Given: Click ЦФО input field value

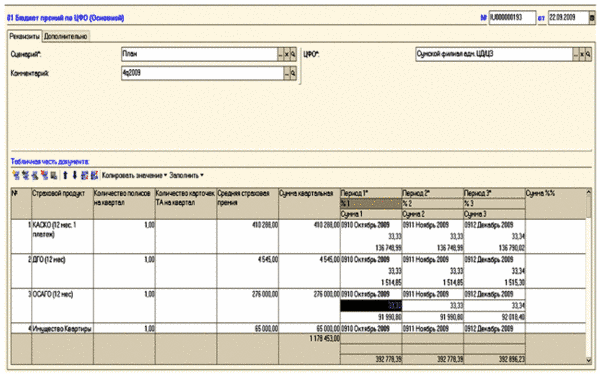Looking at the screenshot, I should tap(494, 54).
